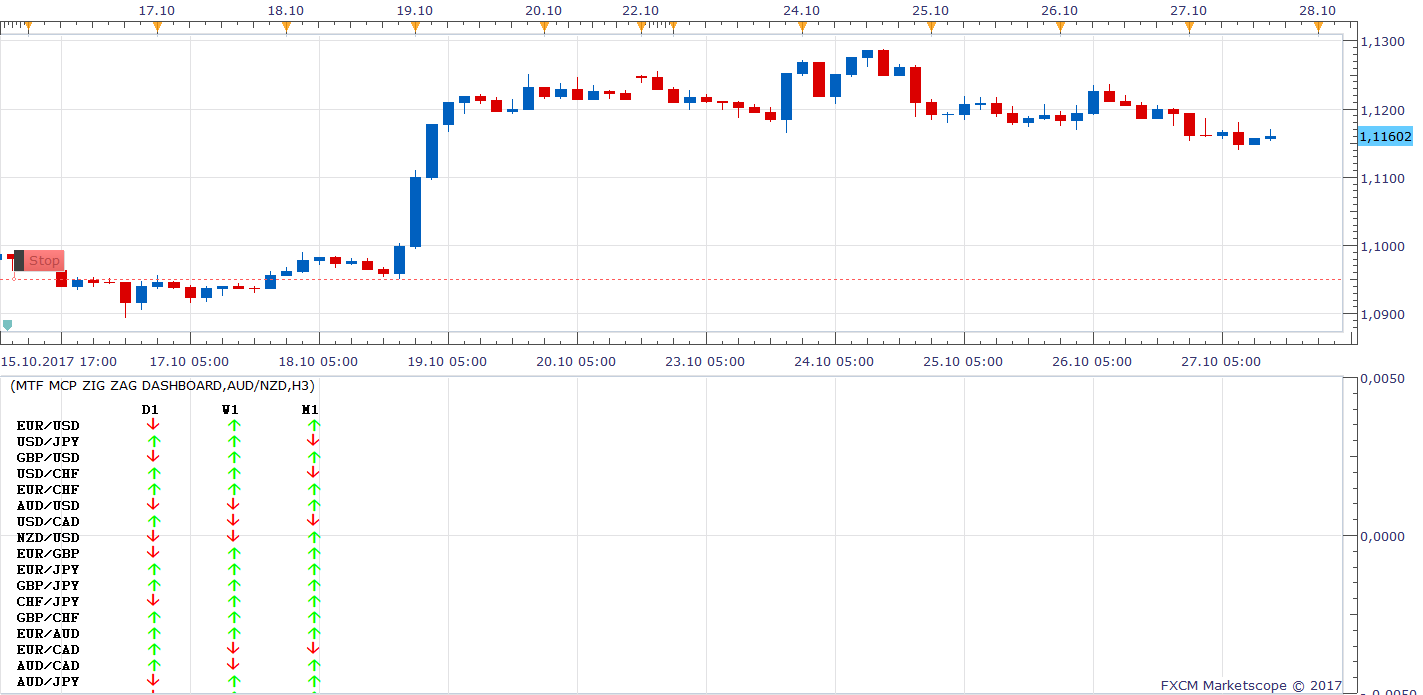Click the orange marker below 20.10

point(544,27)
